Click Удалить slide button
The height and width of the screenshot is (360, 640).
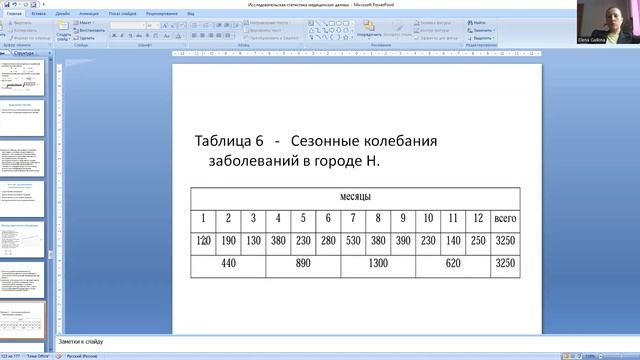84,38
